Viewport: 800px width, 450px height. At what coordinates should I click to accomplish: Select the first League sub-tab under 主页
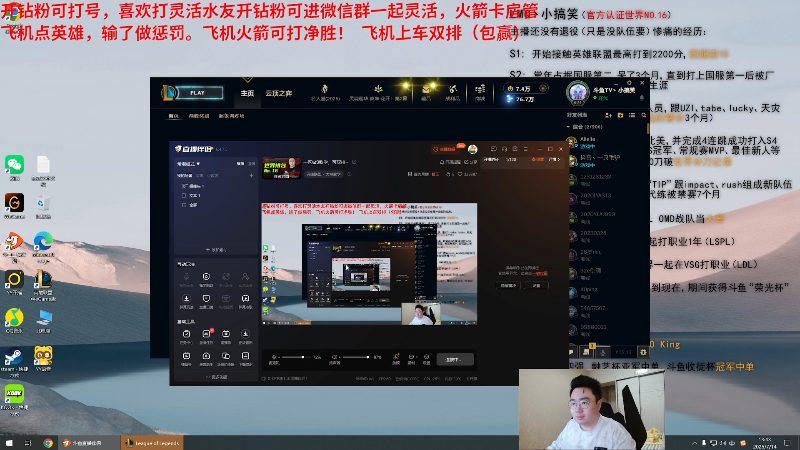click(173, 116)
